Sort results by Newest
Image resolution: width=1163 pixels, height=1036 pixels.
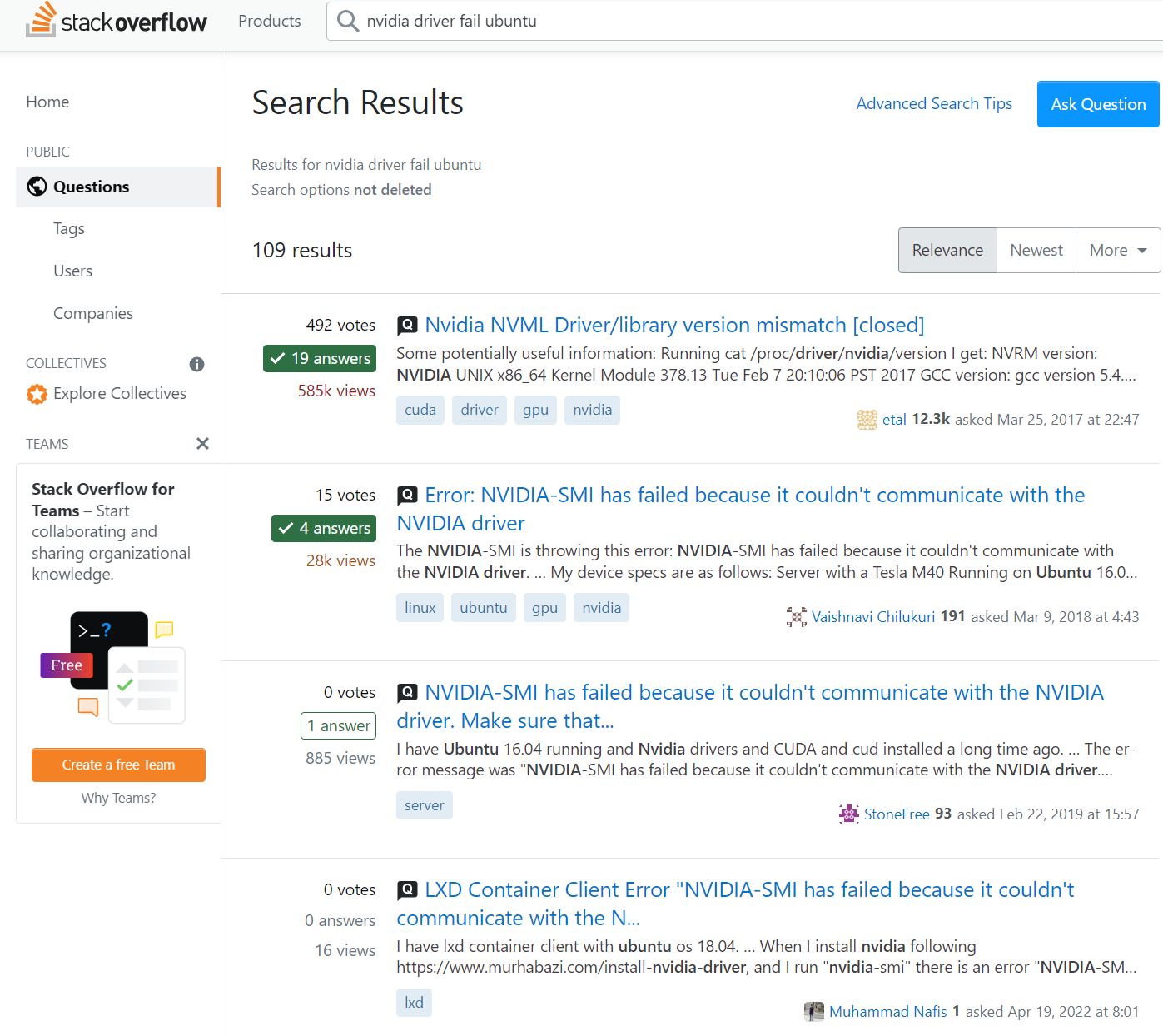pyautogui.click(x=1036, y=251)
